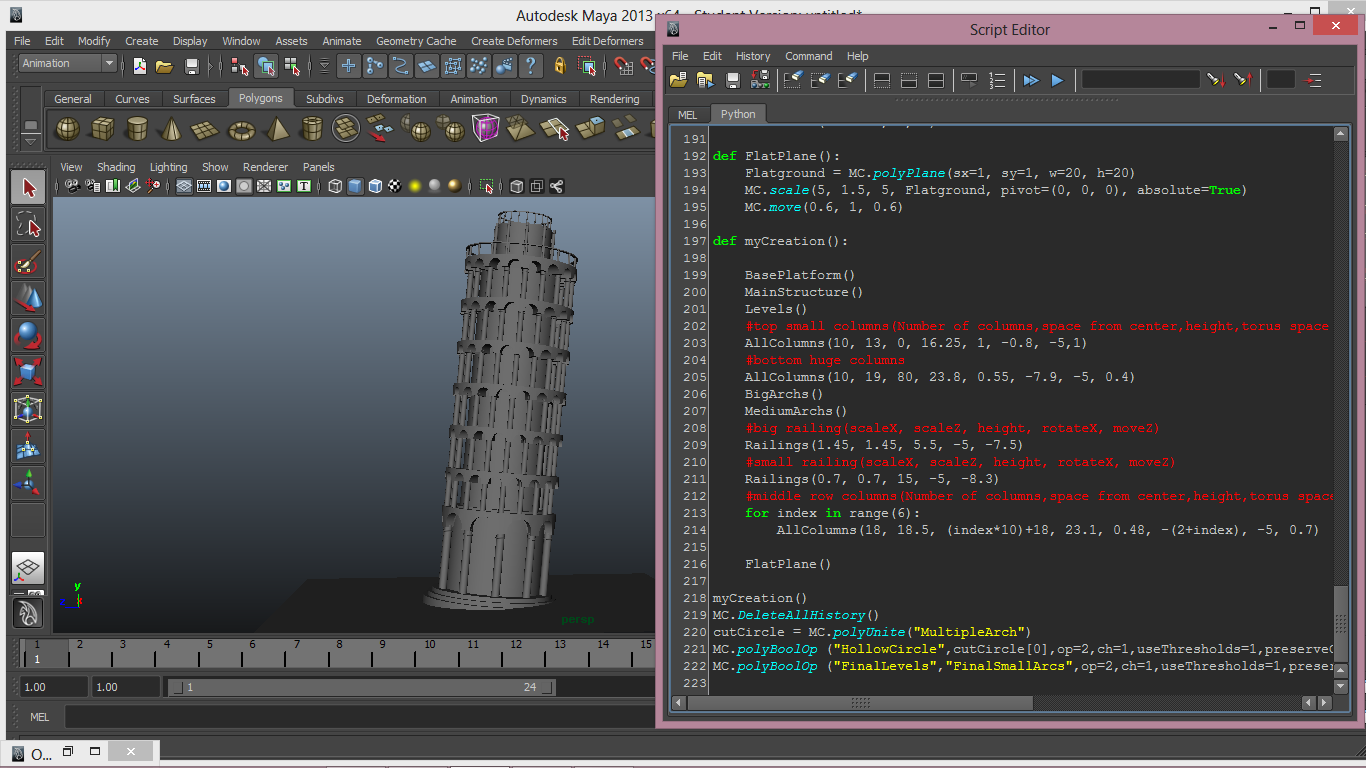Toggle textured display using the checker icon
This screenshot has width=1366, height=768.
click(395, 186)
